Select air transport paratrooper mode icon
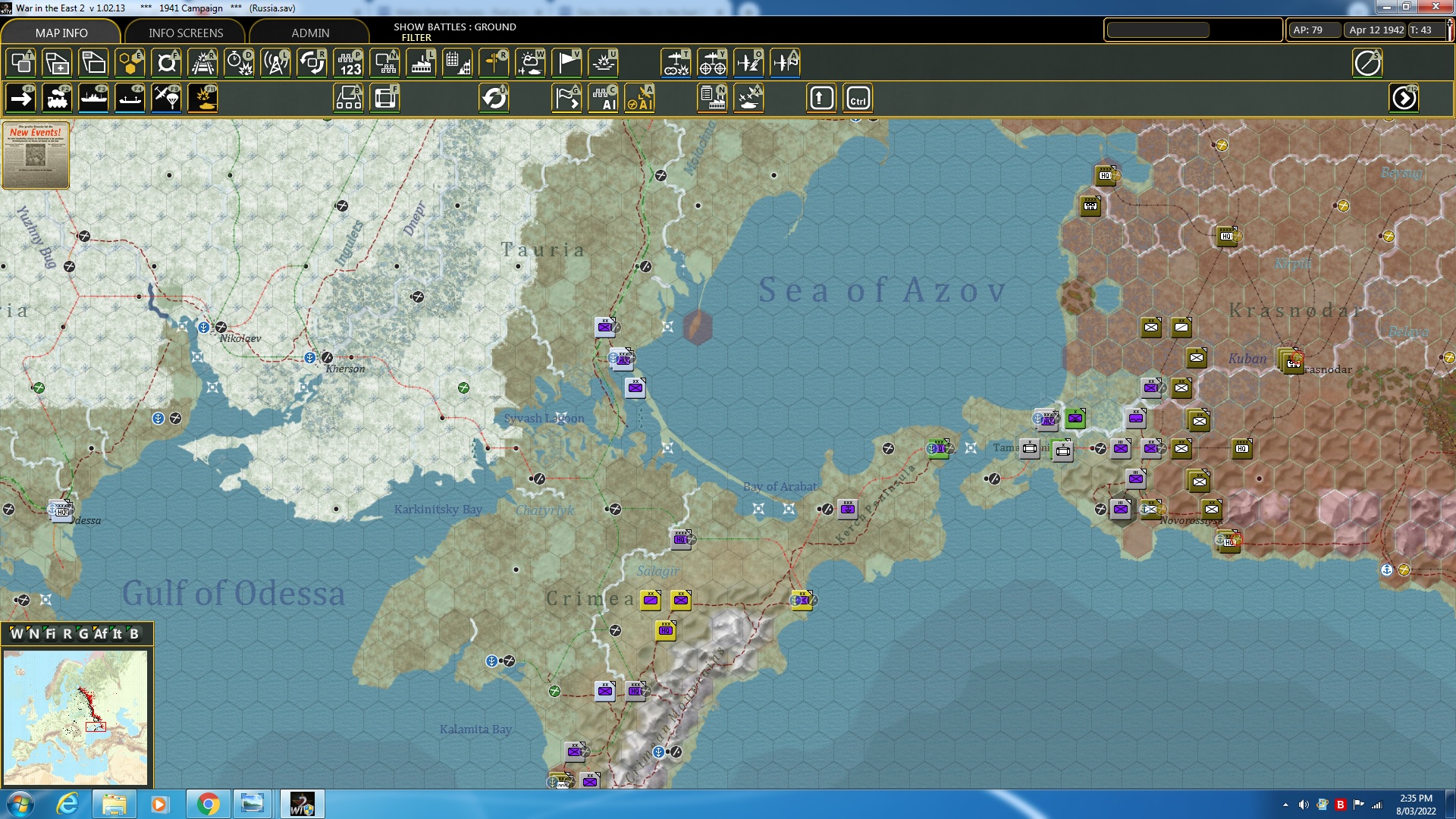This screenshot has height=819, width=1456. pyautogui.click(x=166, y=99)
